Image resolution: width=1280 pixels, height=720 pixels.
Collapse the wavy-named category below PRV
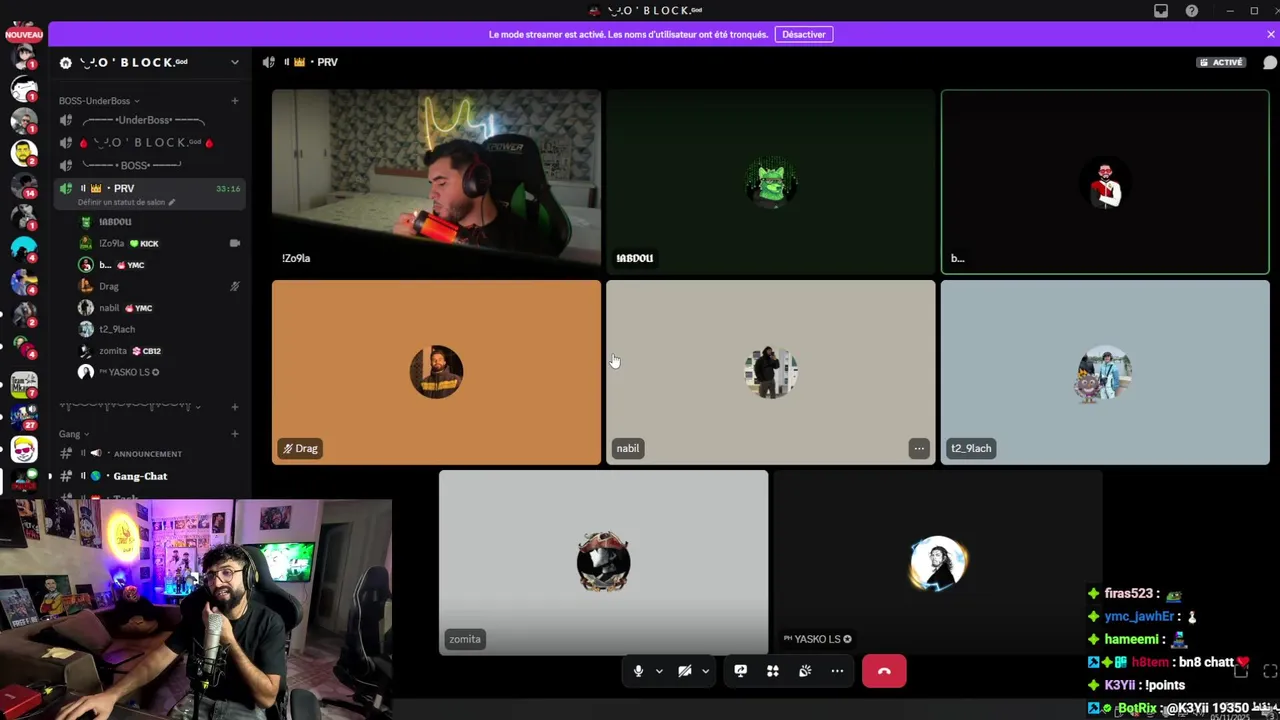(129, 407)
